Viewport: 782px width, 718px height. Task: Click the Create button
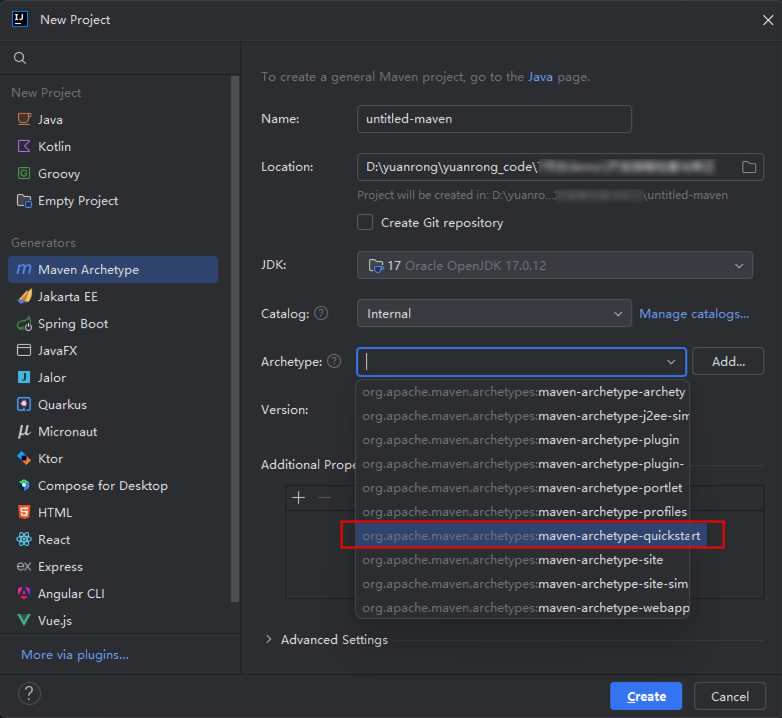[646, 696]
